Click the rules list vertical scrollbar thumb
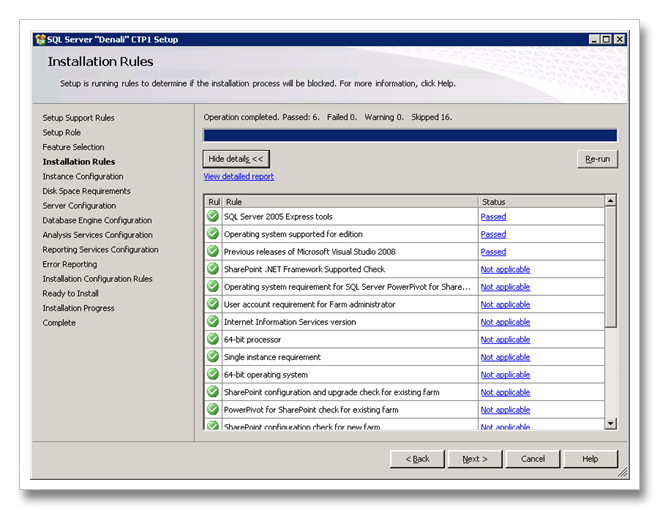 coord(610,266)
